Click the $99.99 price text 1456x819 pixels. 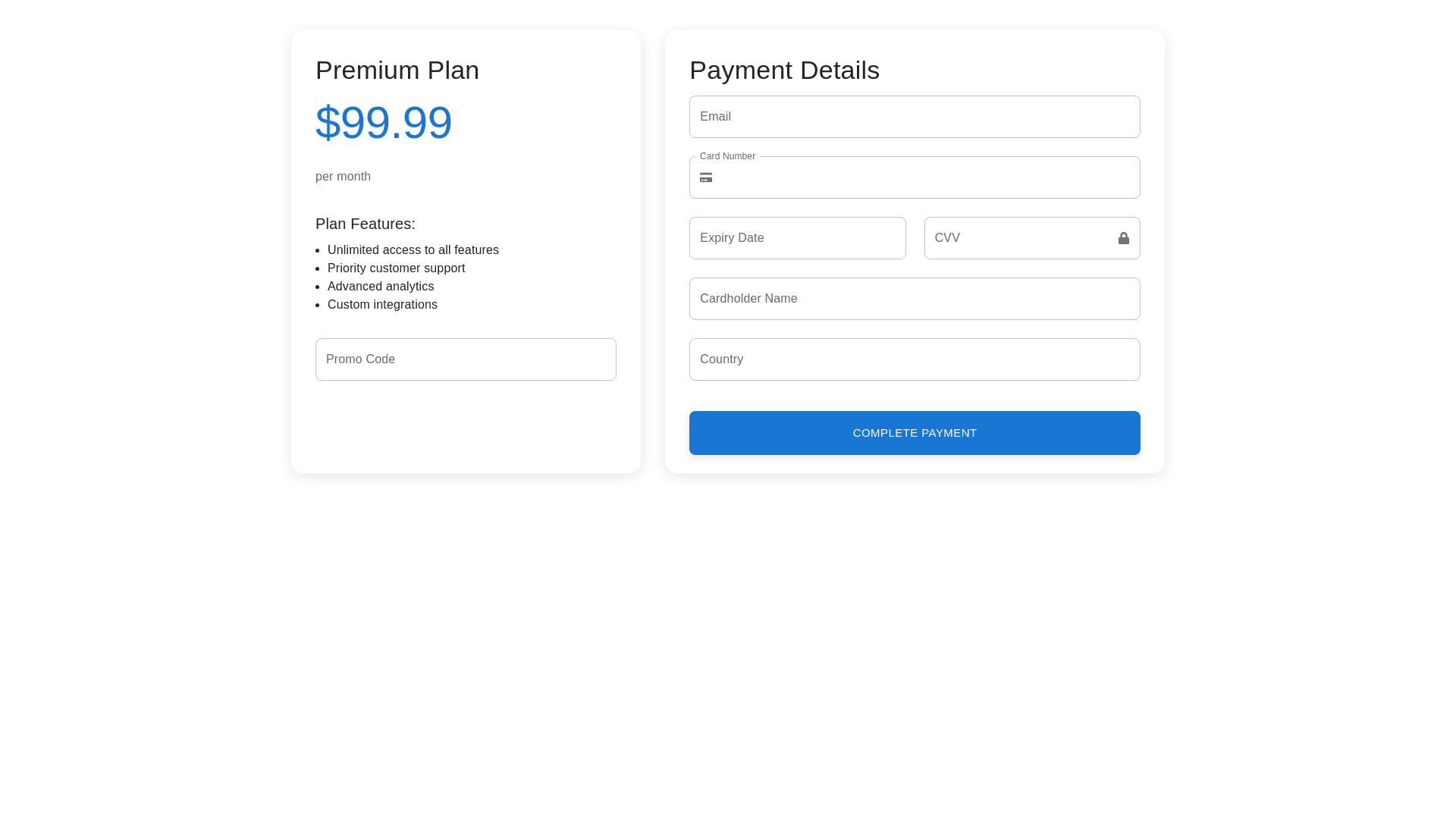click(x=384, y=122)
